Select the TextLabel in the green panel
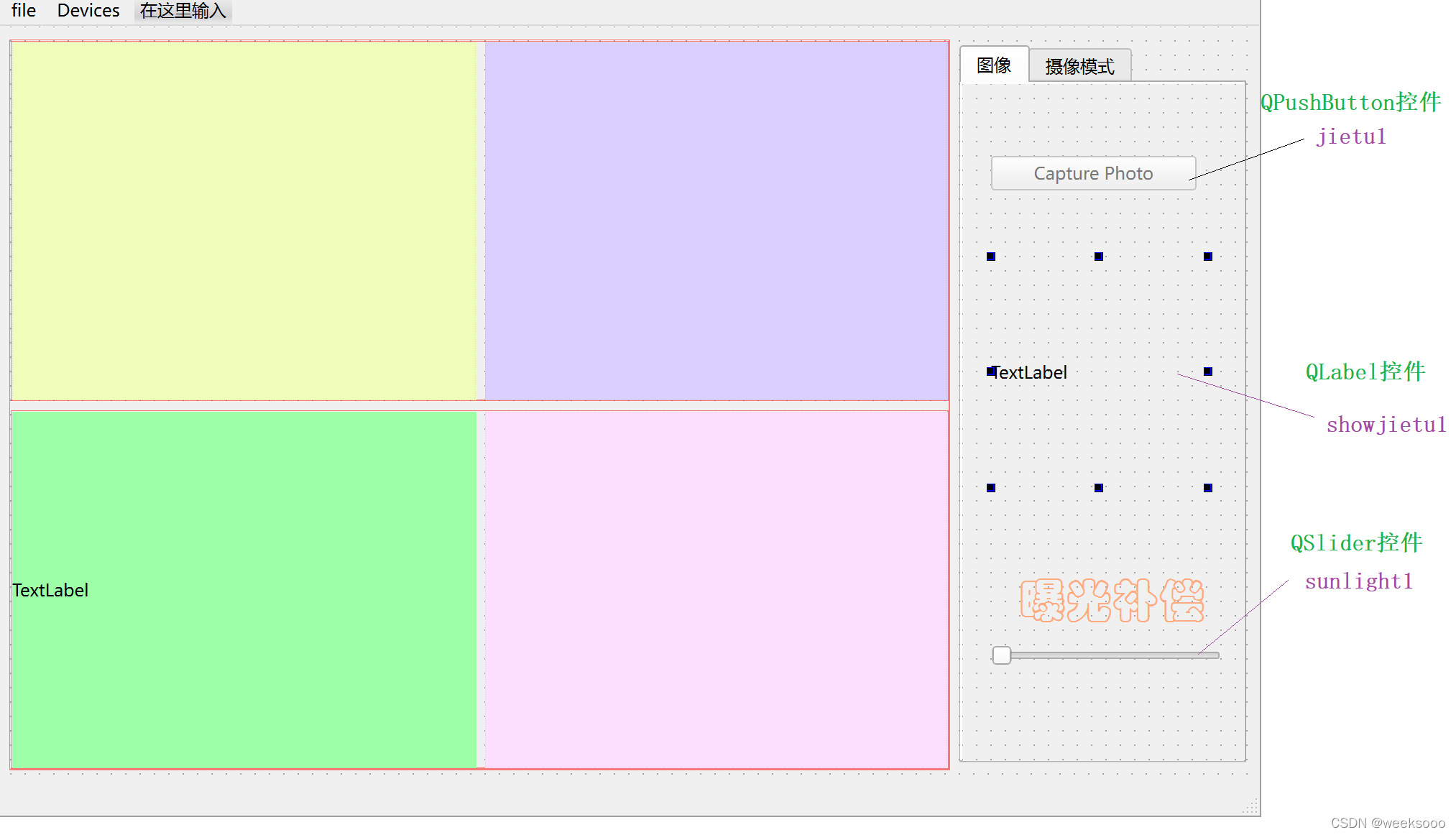This screenshot has height=835, width=1456. 50,590
